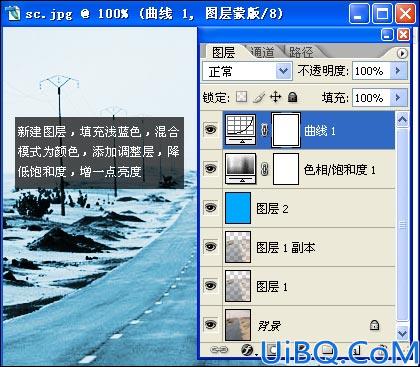Enable lock position cross-arrows icon
This screenshot has width=420, height=367.
pyautogui.click(x=276, y=97)
